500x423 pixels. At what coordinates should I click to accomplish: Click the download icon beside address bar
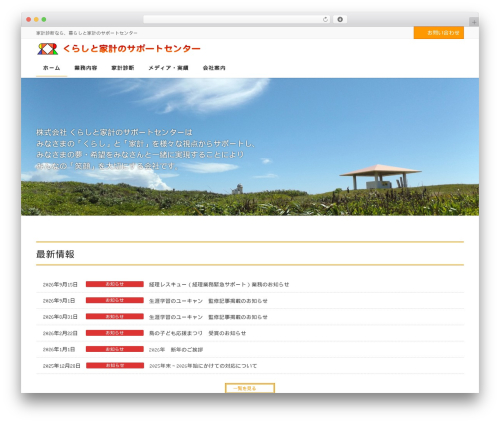pyautogui.click(x=340, y=20)
